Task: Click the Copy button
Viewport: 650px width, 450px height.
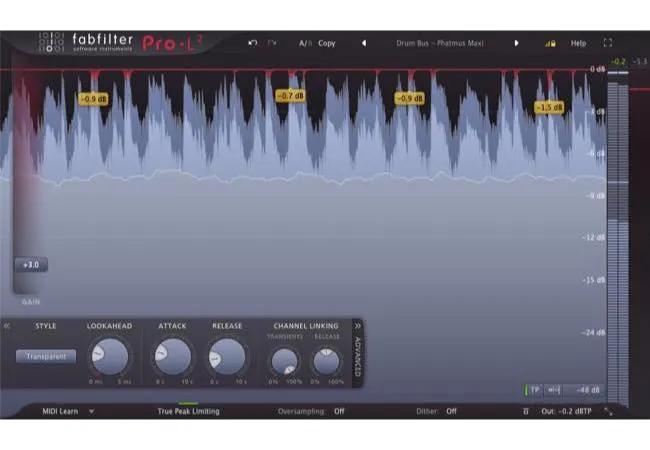Action: point(327,43)
